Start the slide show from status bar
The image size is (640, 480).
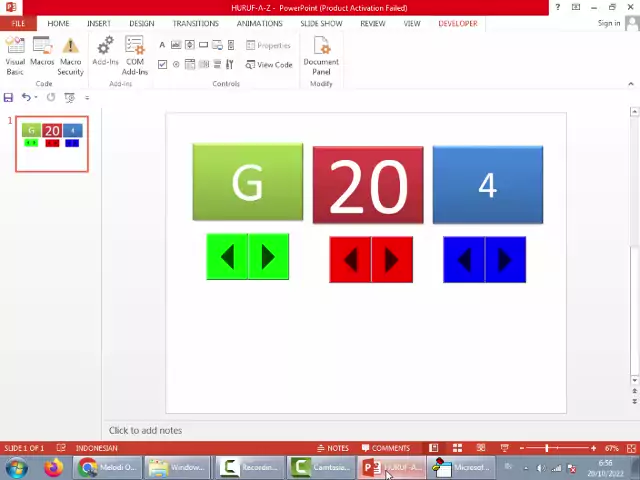pos(504,448)
